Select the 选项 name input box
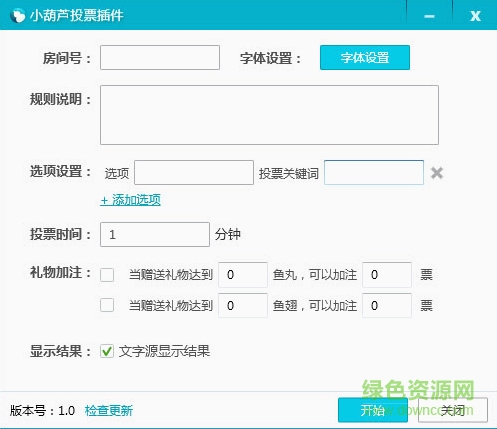The image size is (497, 429). pyautogui.click(x=194, y=173)
